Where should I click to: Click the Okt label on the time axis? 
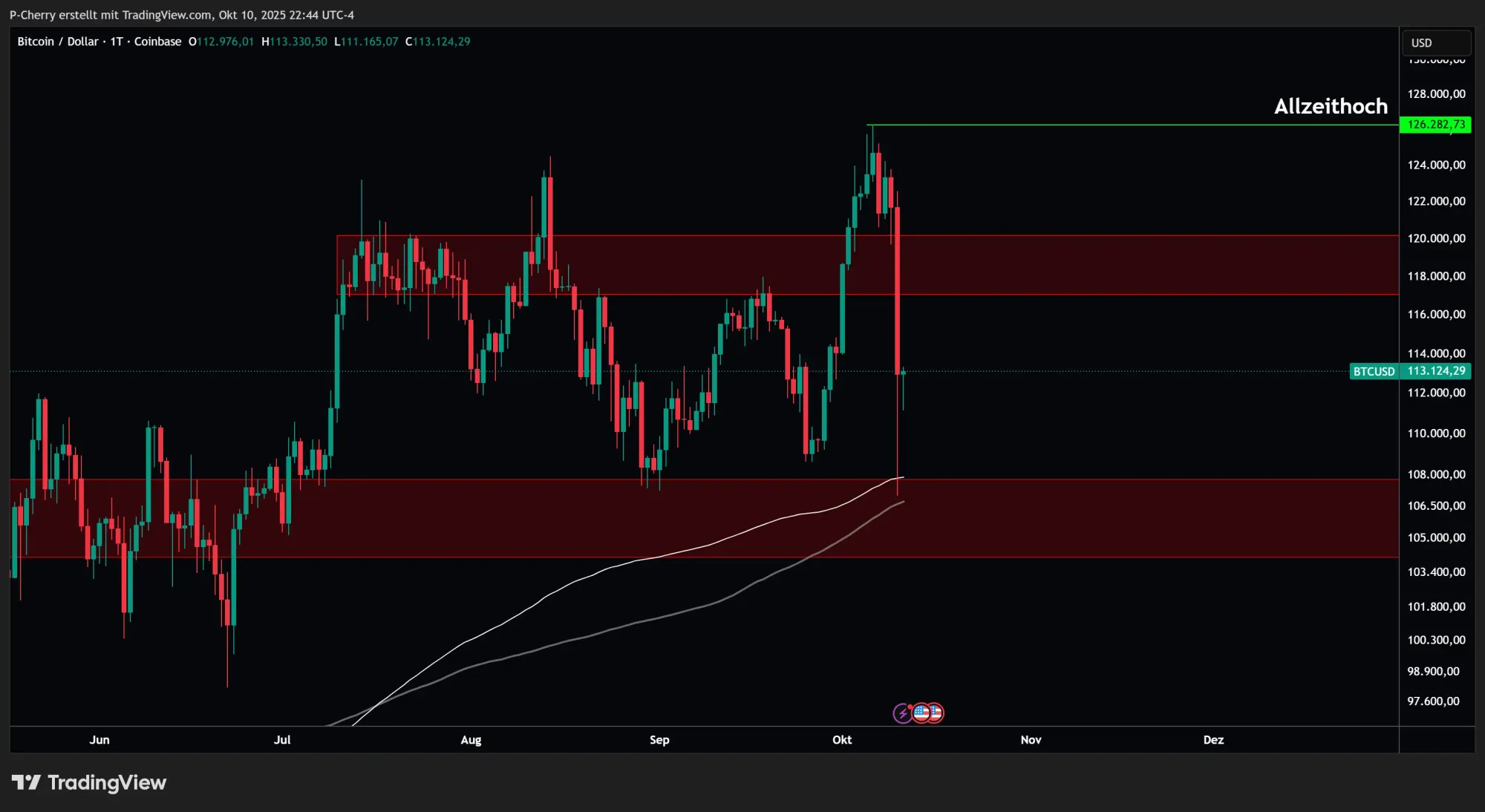pos(842,740)
